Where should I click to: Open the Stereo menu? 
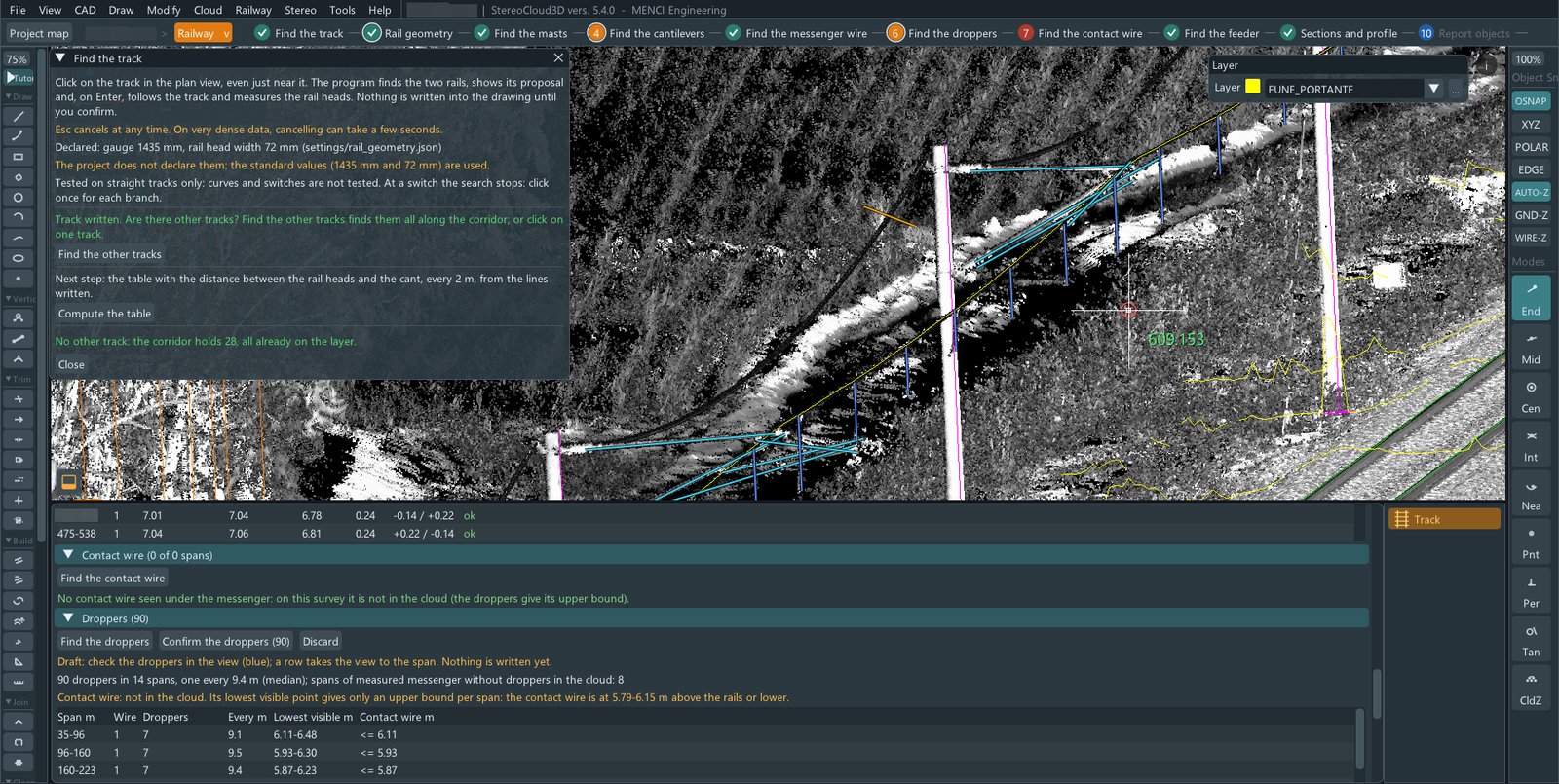300,10
